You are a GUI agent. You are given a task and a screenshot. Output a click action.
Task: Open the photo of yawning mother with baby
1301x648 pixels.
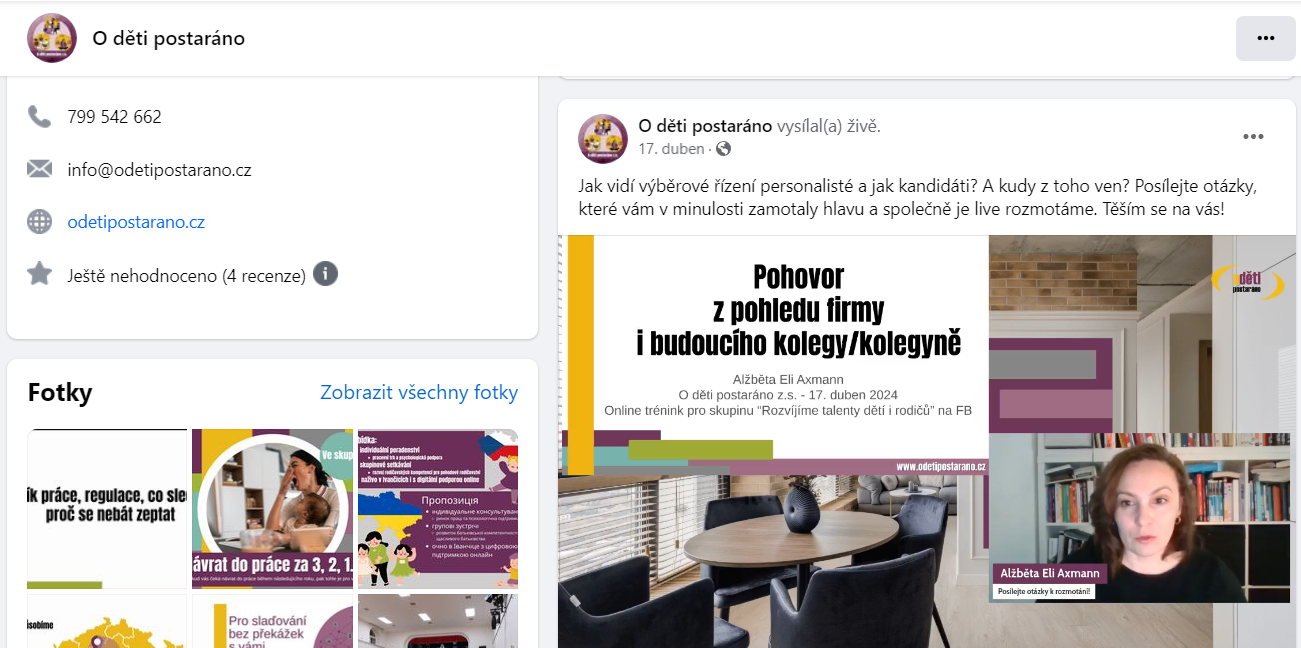click(272, 508)
